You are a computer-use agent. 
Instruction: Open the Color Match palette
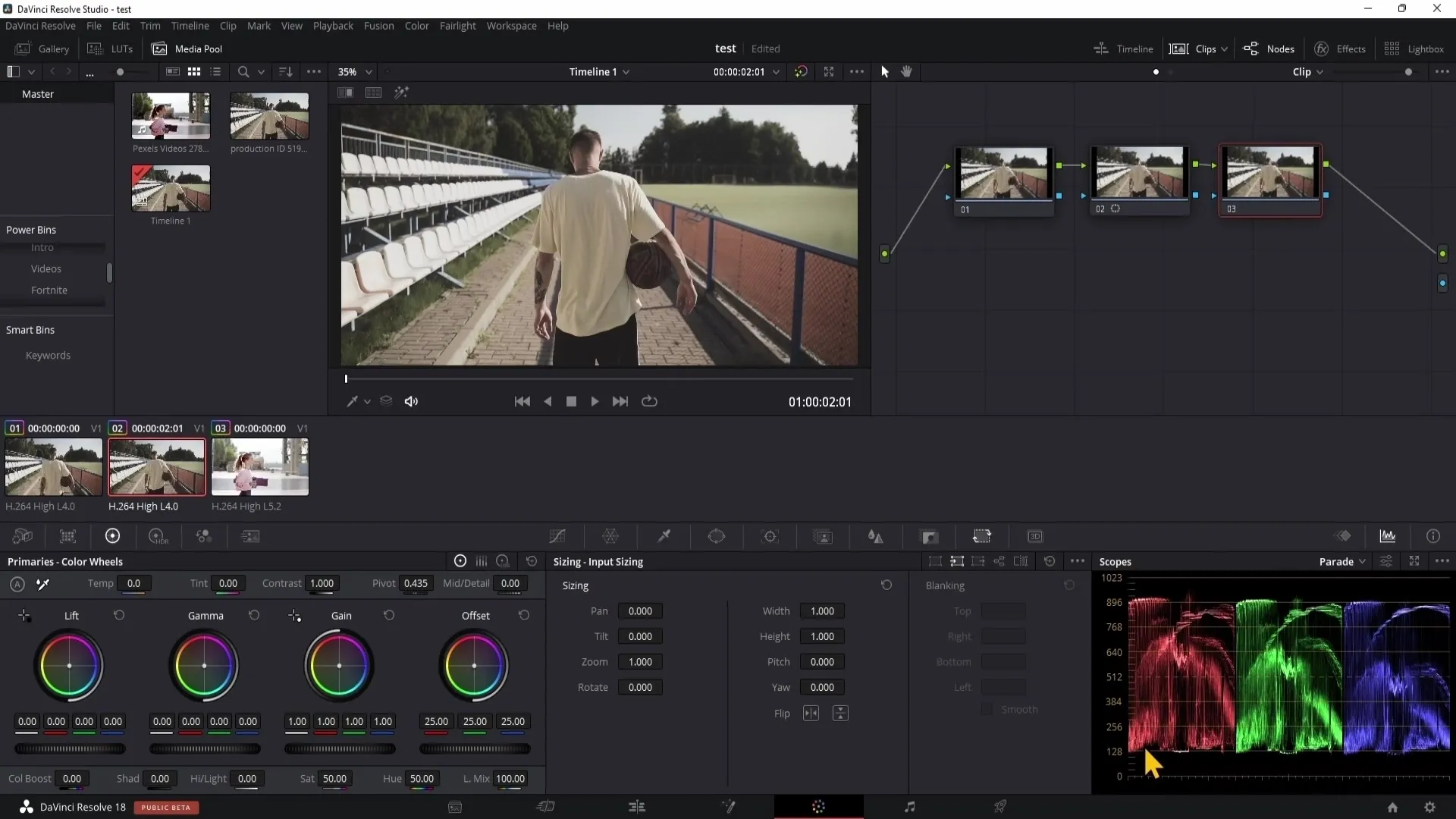[68, 537]
